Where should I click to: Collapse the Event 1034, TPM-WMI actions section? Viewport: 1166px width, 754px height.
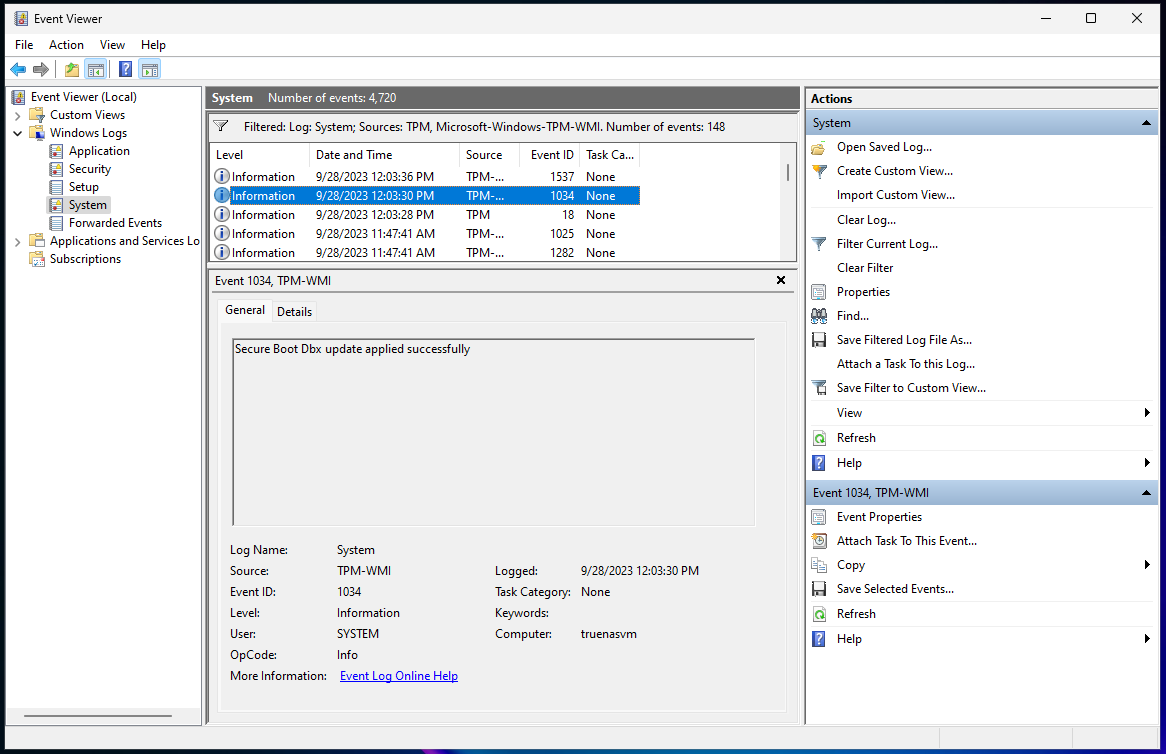click(1146, 493)
